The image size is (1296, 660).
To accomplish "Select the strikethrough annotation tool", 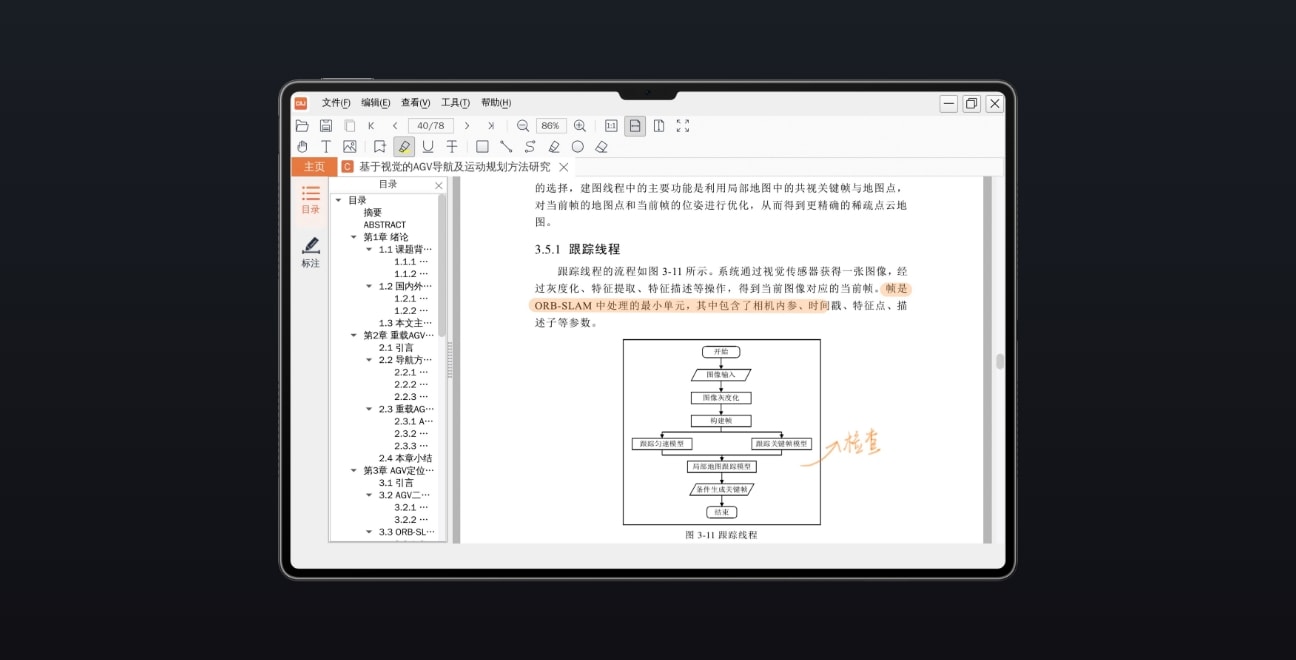I will pos(452,146).
